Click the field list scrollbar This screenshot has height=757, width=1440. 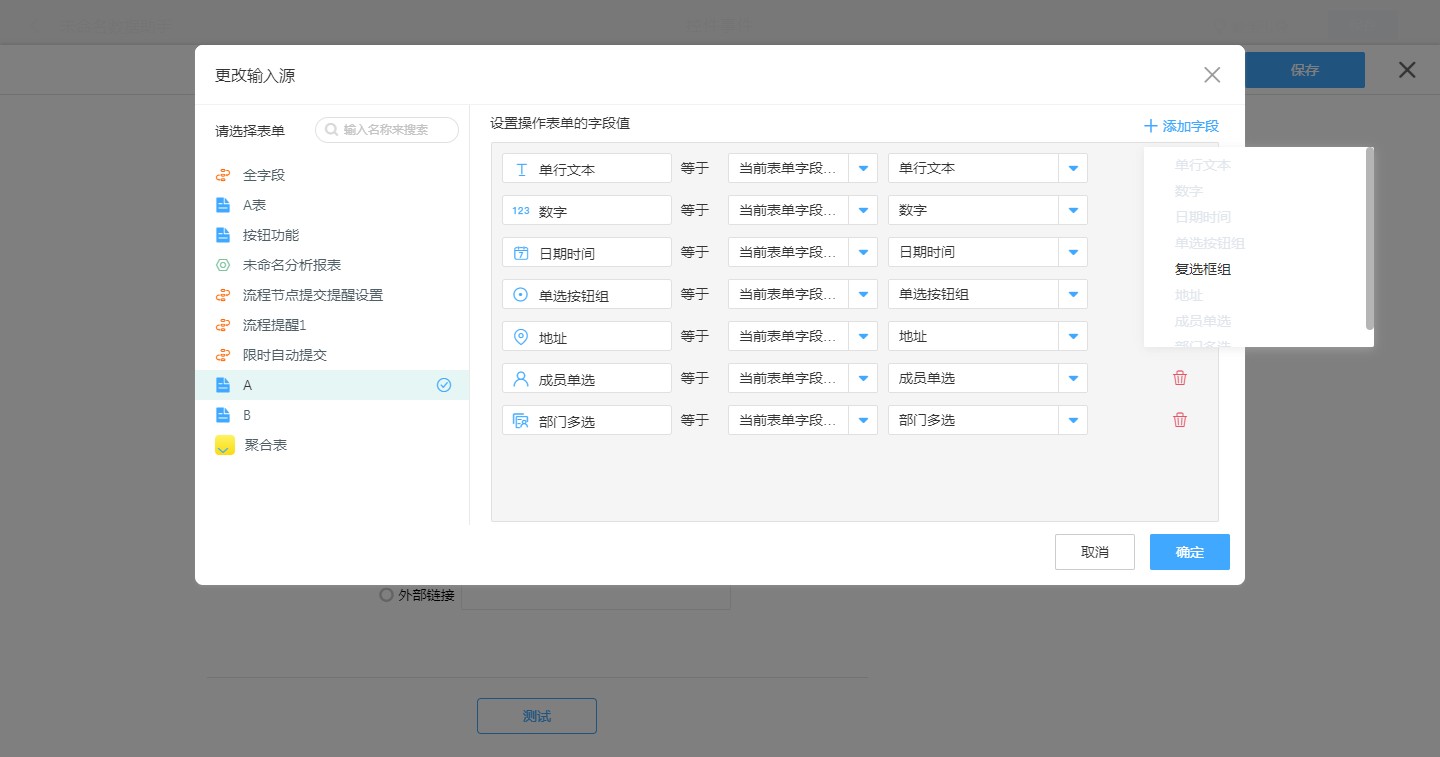[1369, 238]
